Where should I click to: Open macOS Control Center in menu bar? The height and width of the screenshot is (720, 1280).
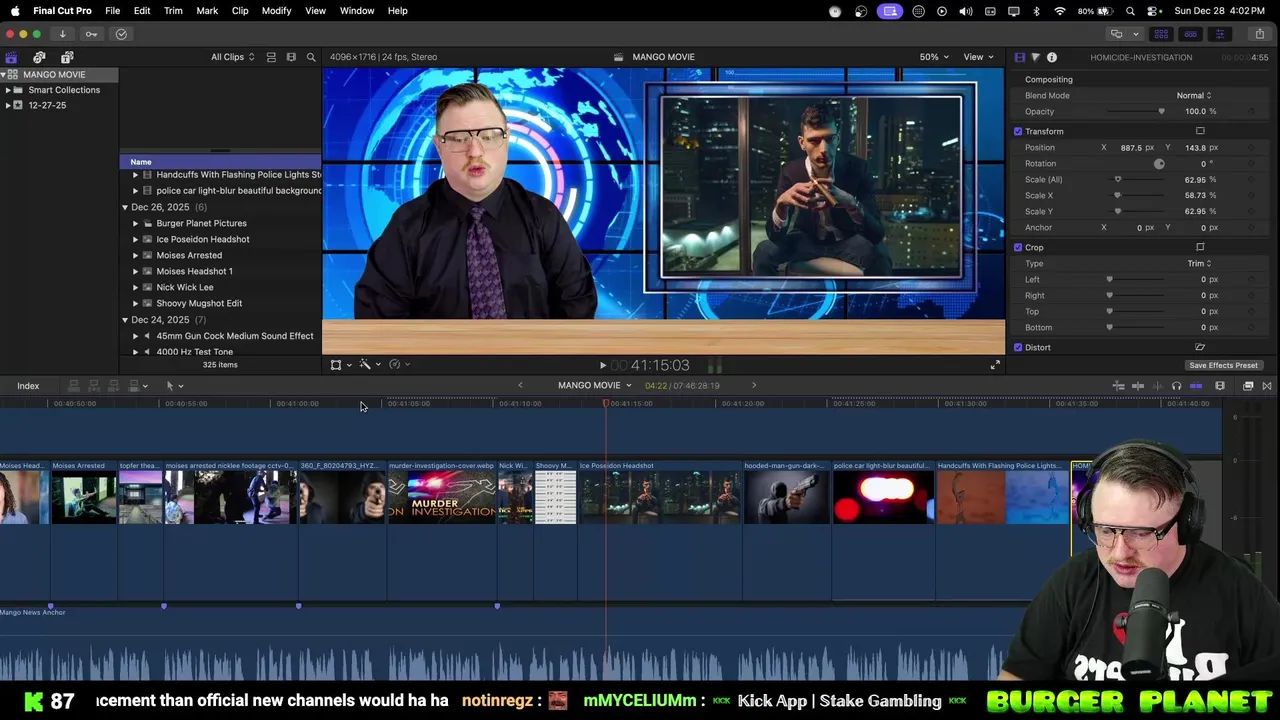[x=1153, y=10]
